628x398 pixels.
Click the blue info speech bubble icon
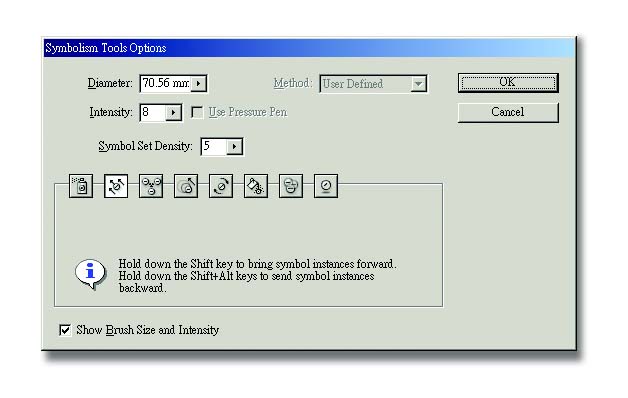[91, 274]
